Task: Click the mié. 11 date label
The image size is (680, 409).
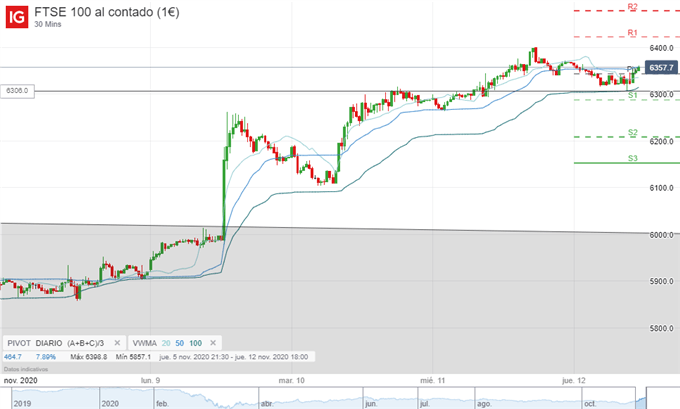Action: click(432, 380)
